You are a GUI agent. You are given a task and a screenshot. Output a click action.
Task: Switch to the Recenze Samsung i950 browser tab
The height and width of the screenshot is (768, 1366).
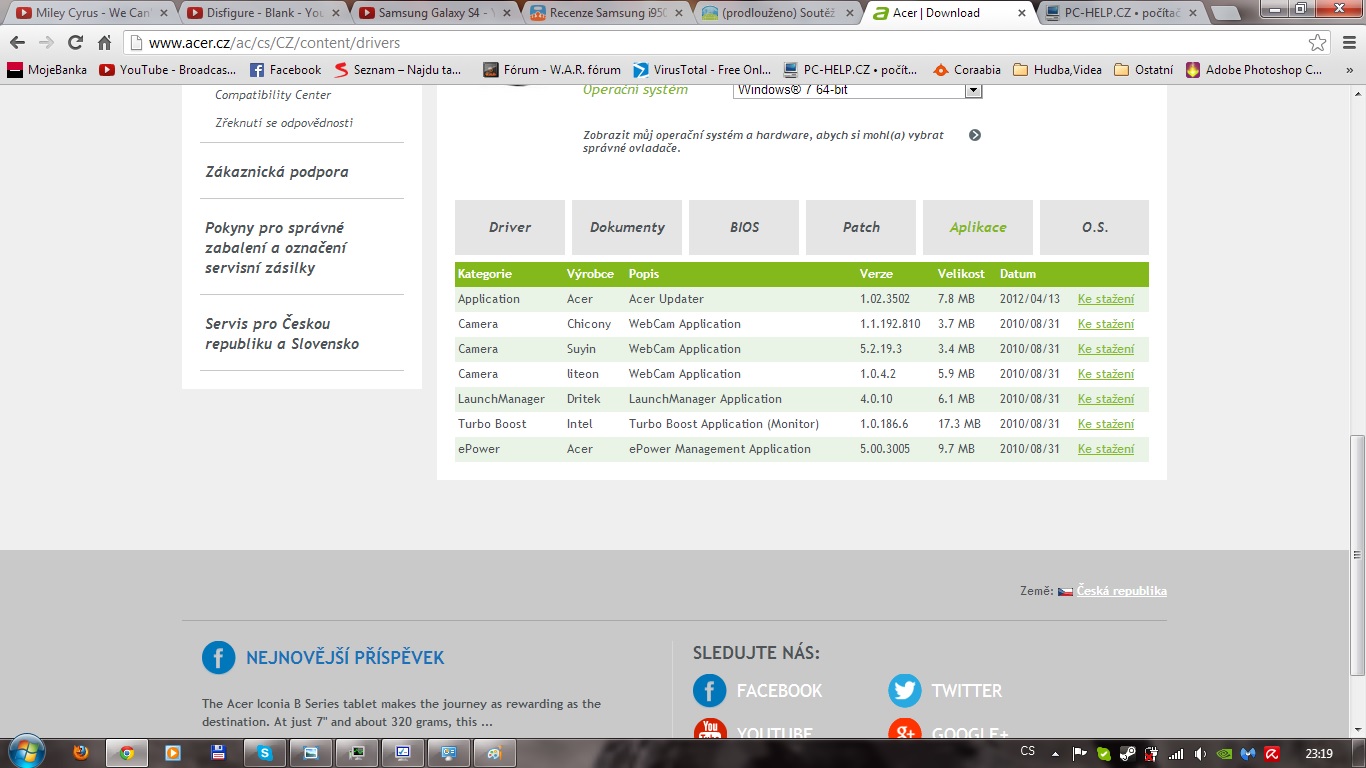pyautogui.click(x=605, y=13)
